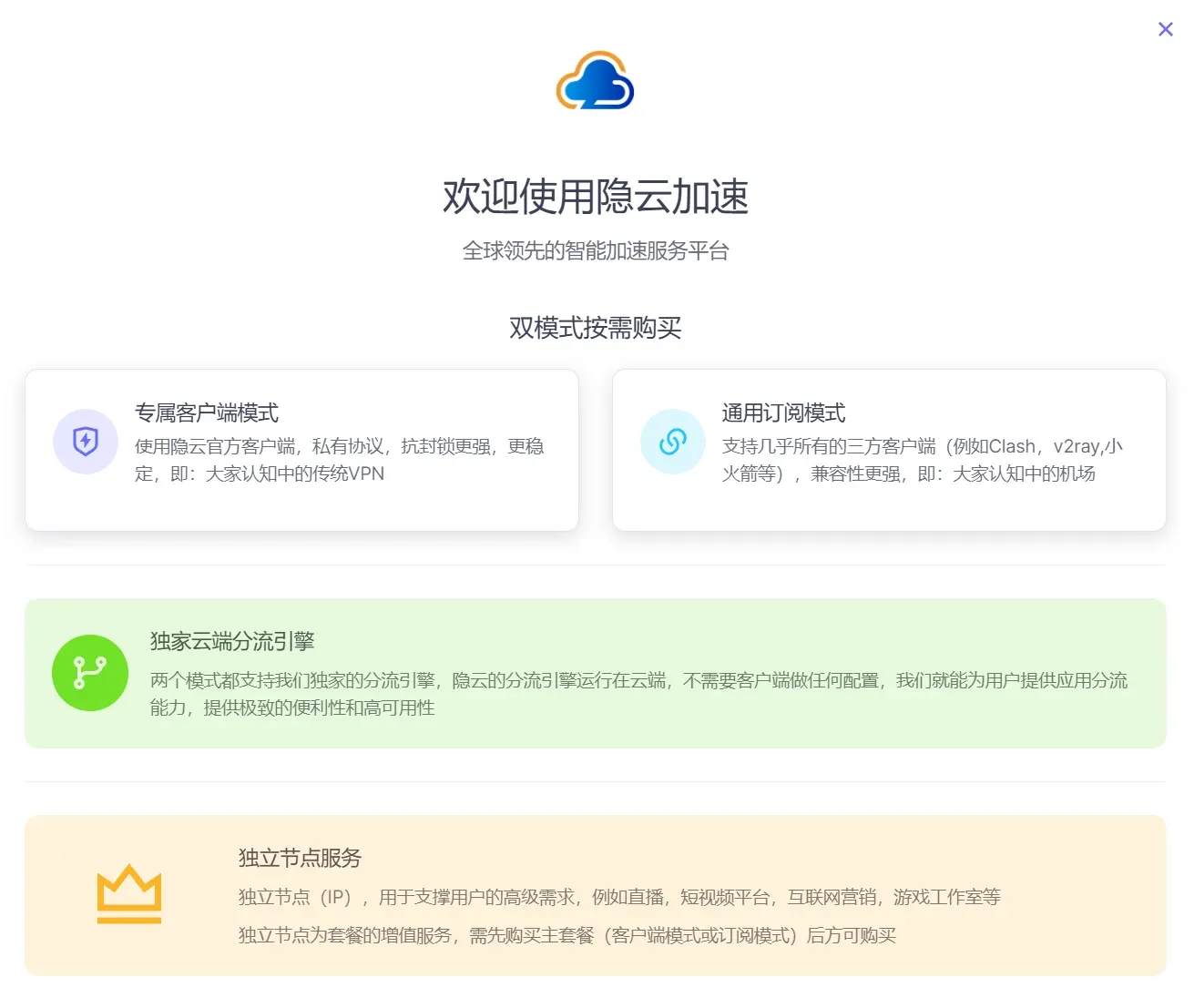The width and height of the screenshot is (1194, 1008).
Task: Close the welcome dialog with the X
Action: (x=1165, y=29)
